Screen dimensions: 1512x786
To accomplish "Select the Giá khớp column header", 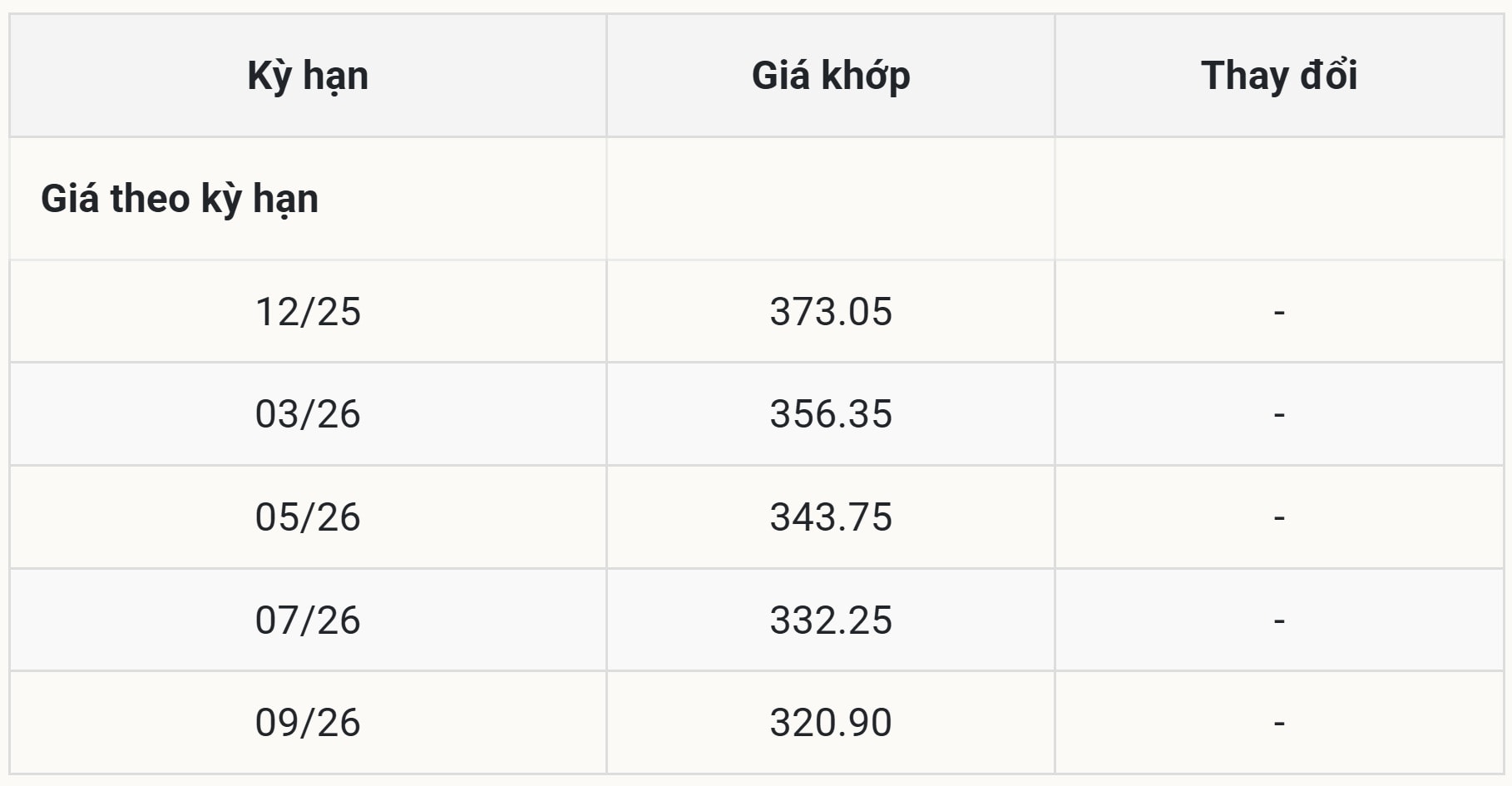I will [x=831, y=76].
